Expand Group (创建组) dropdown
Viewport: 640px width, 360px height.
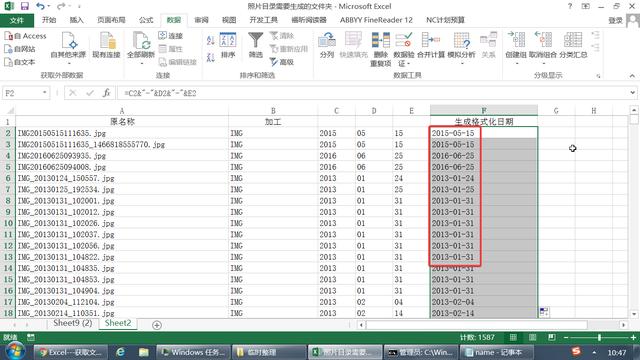point(516,63)
